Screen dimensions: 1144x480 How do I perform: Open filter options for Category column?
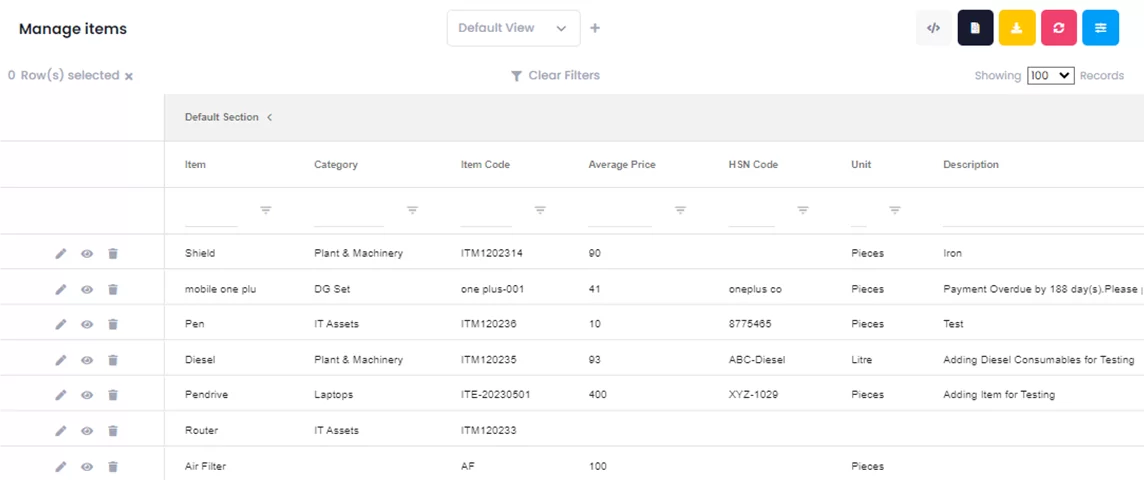click(x=412, y=210)
